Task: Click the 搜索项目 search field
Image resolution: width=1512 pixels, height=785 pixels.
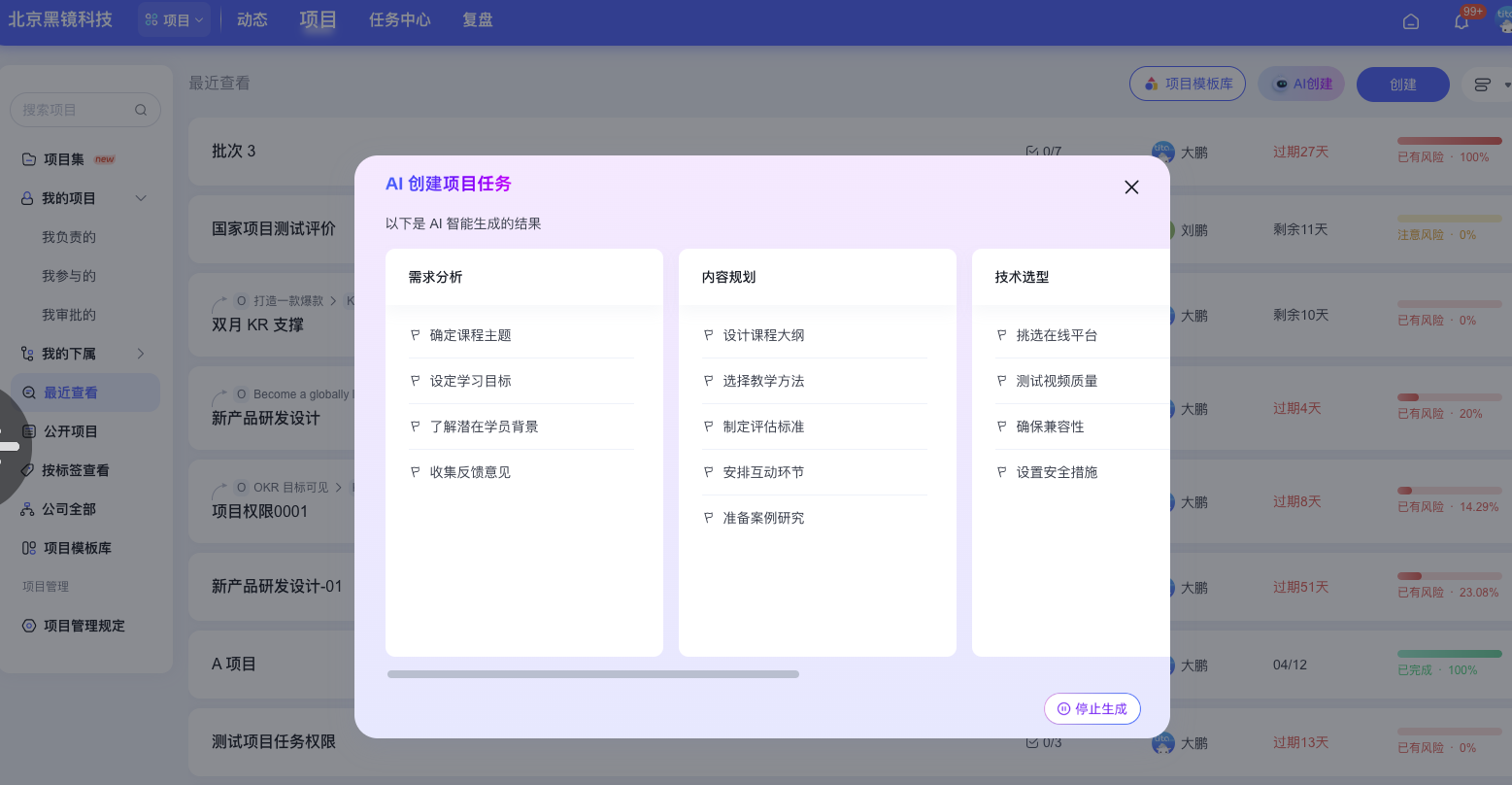Action: point(76,110)
